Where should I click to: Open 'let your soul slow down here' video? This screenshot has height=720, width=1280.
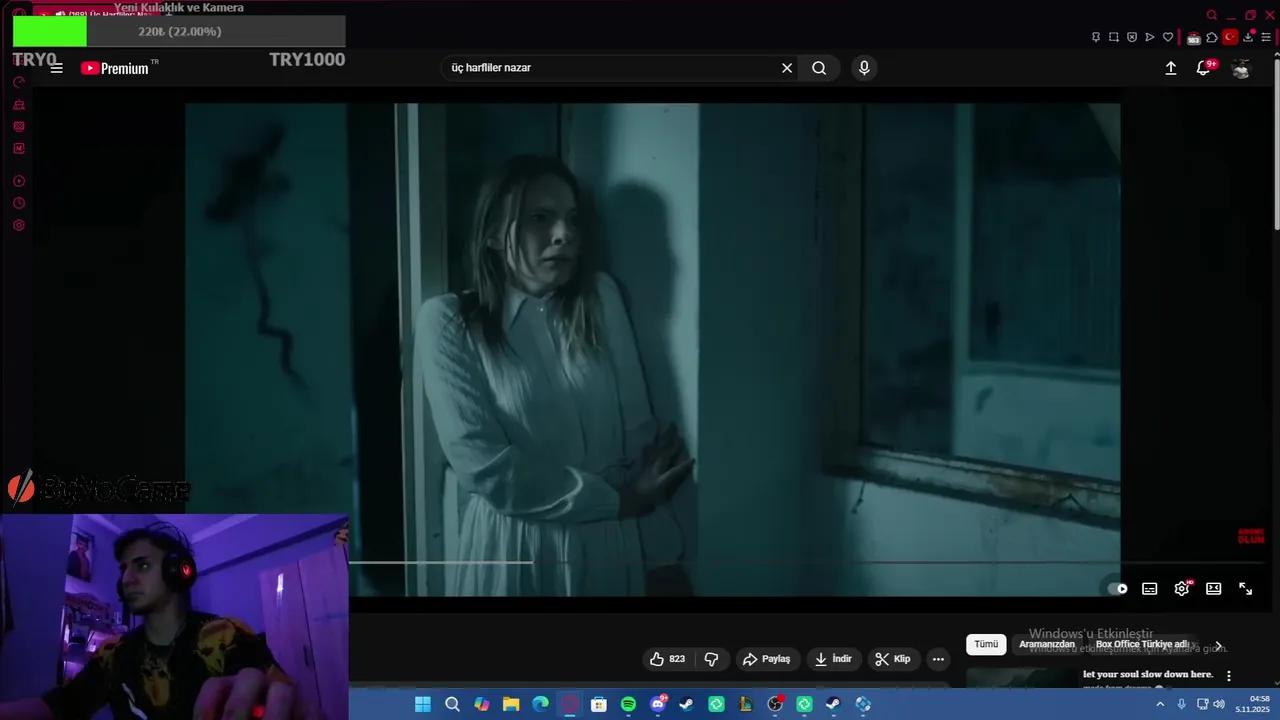(x=1148, y=674)
